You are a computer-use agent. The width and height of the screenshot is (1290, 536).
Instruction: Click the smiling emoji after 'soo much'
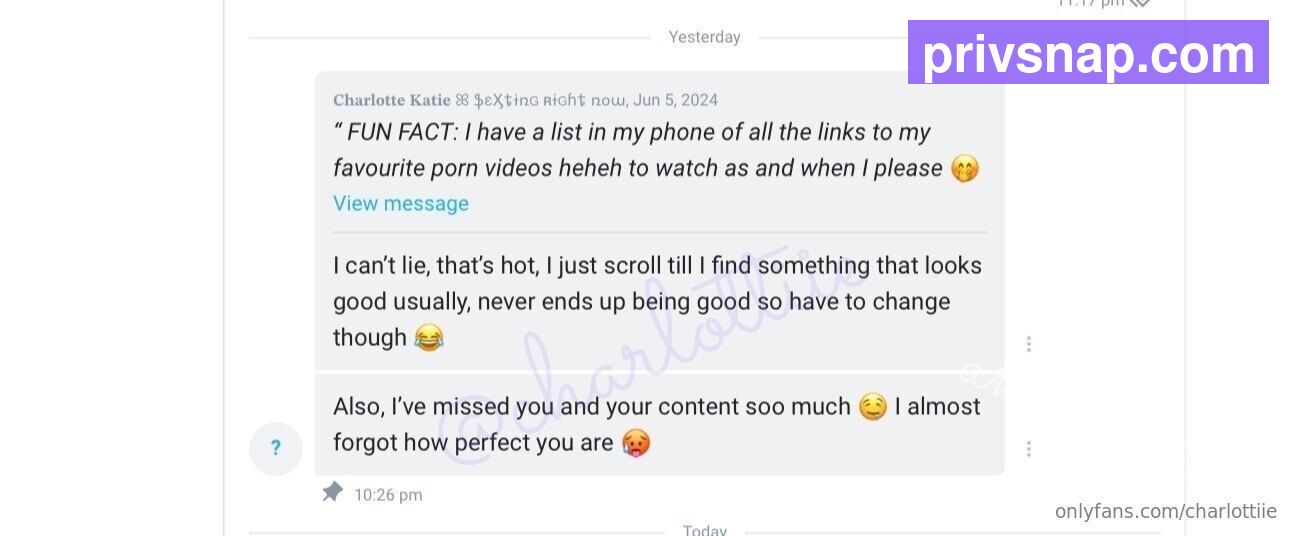click(872, 407)
